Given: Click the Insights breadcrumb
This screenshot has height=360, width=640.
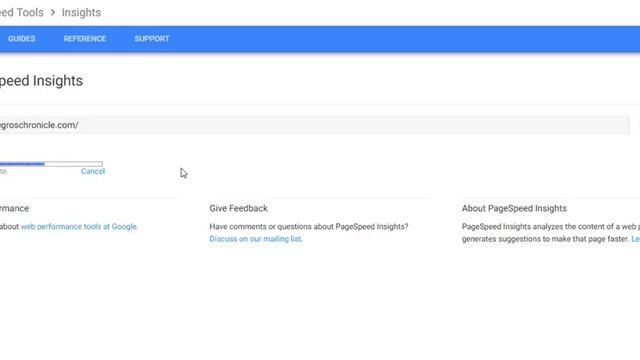Looking at the screenshot, I should (x=81, y=13).
